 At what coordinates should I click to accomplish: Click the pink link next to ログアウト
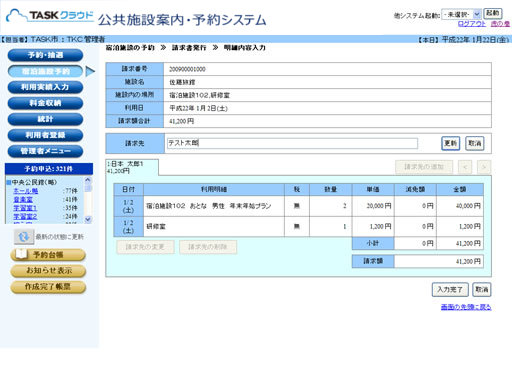(500, 24)
